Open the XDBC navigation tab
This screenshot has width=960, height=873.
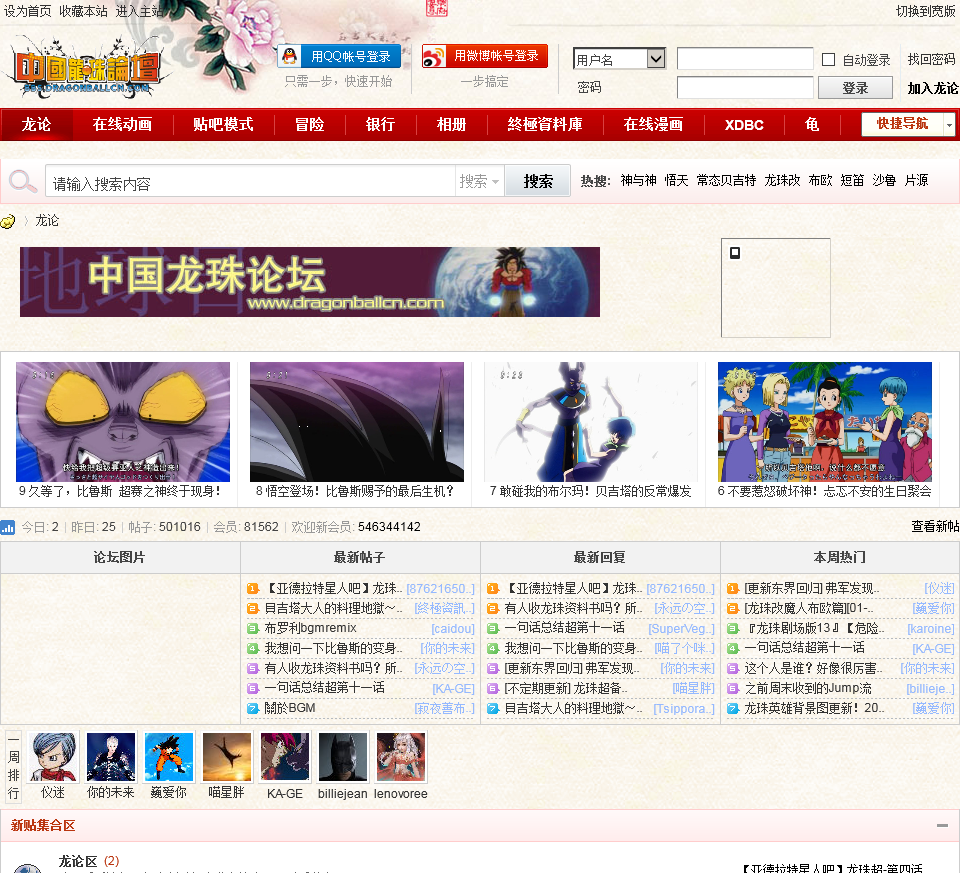click(744, 125)
